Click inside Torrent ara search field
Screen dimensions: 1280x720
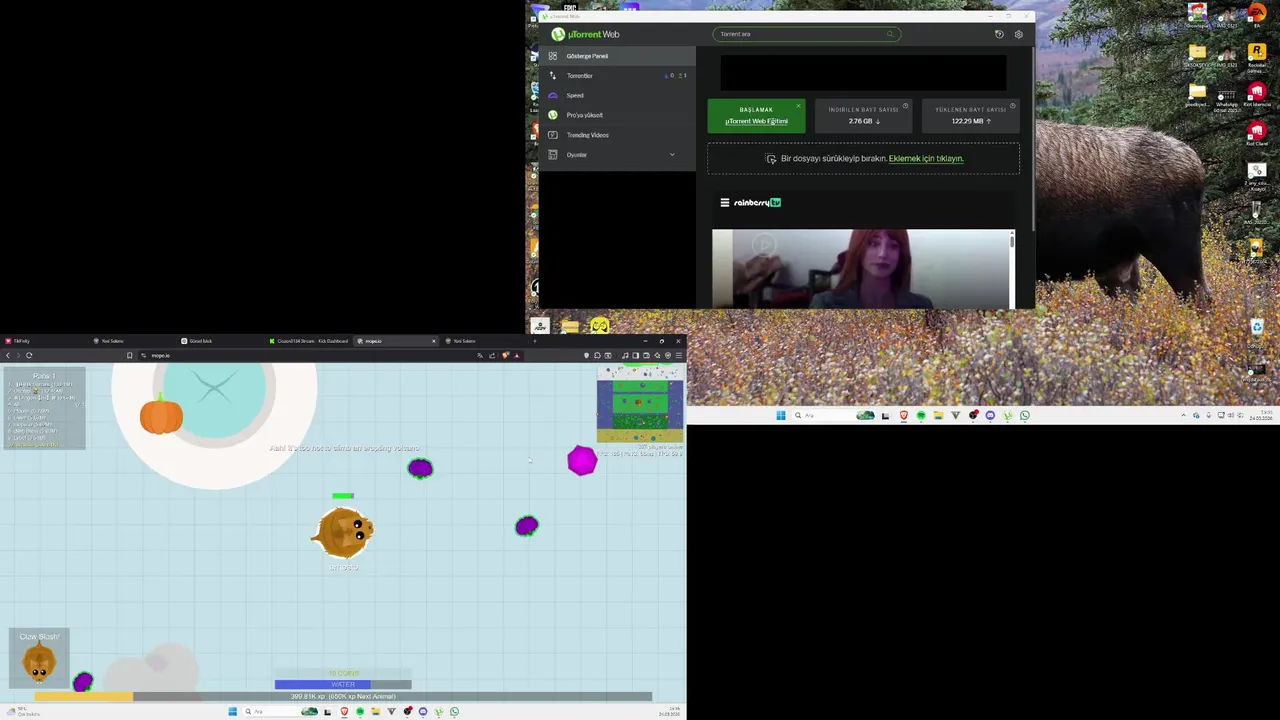click(806, 34)
